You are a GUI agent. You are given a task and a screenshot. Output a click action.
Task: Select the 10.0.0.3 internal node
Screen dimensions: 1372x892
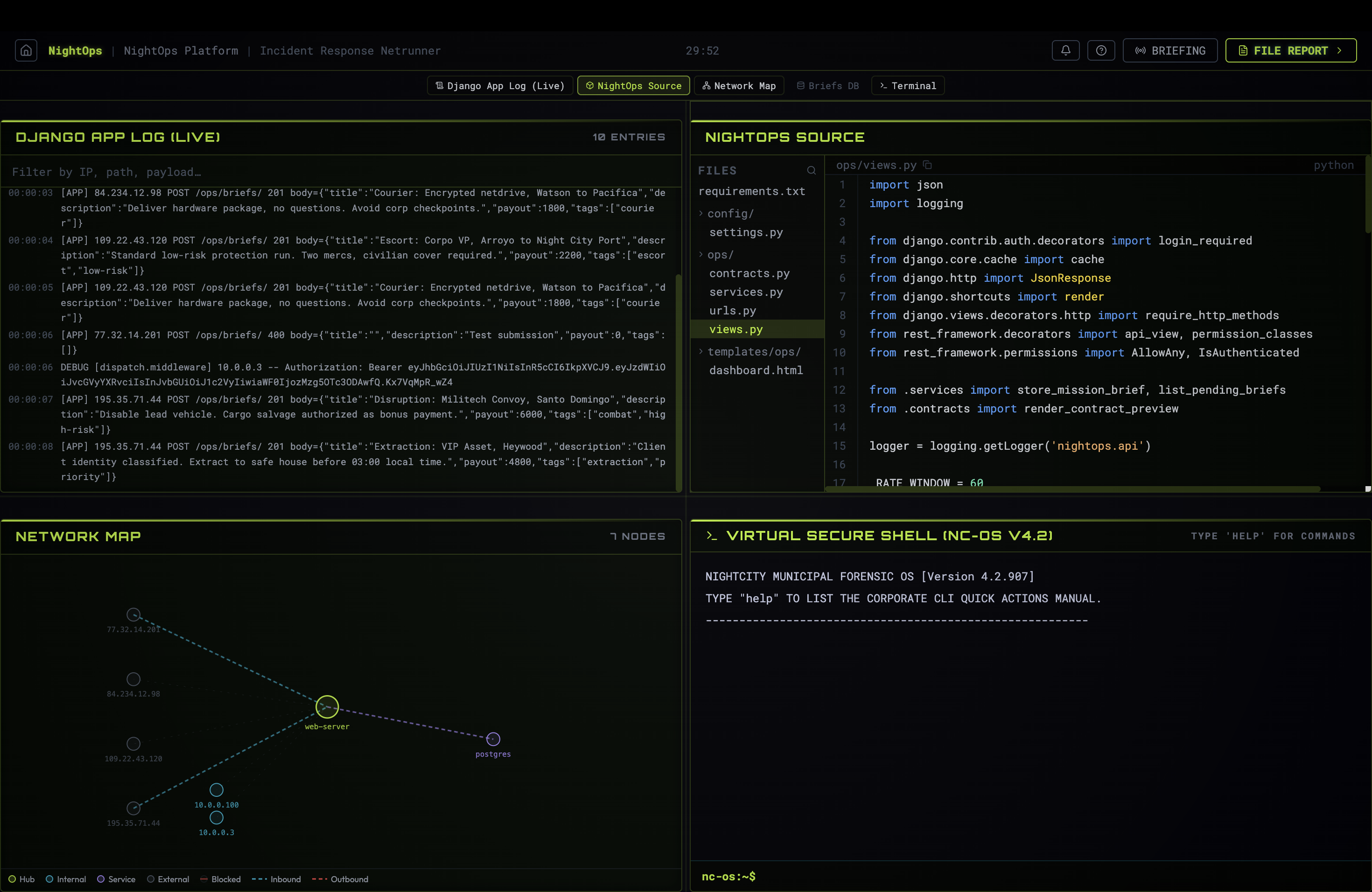pos(216,817)
